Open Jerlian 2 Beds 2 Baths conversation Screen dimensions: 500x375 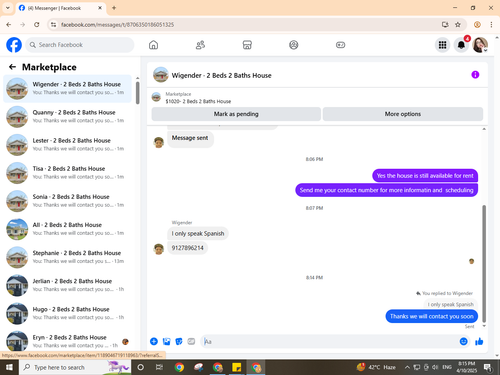pos(67,285)
